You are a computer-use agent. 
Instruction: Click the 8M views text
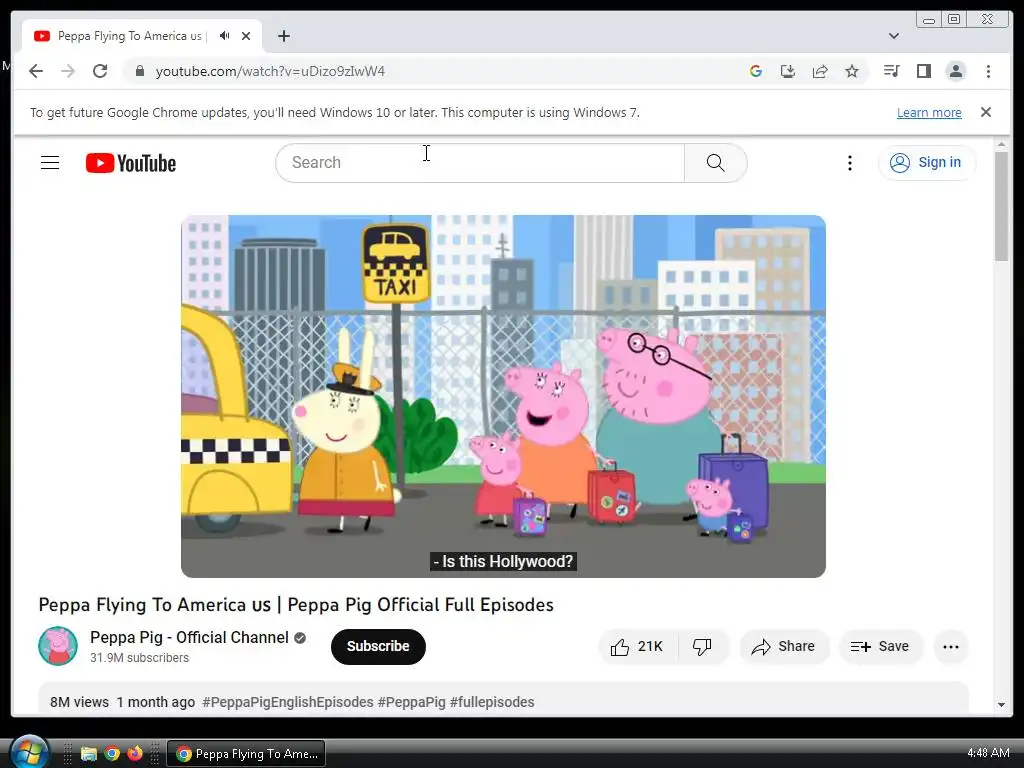coord(79,702)
